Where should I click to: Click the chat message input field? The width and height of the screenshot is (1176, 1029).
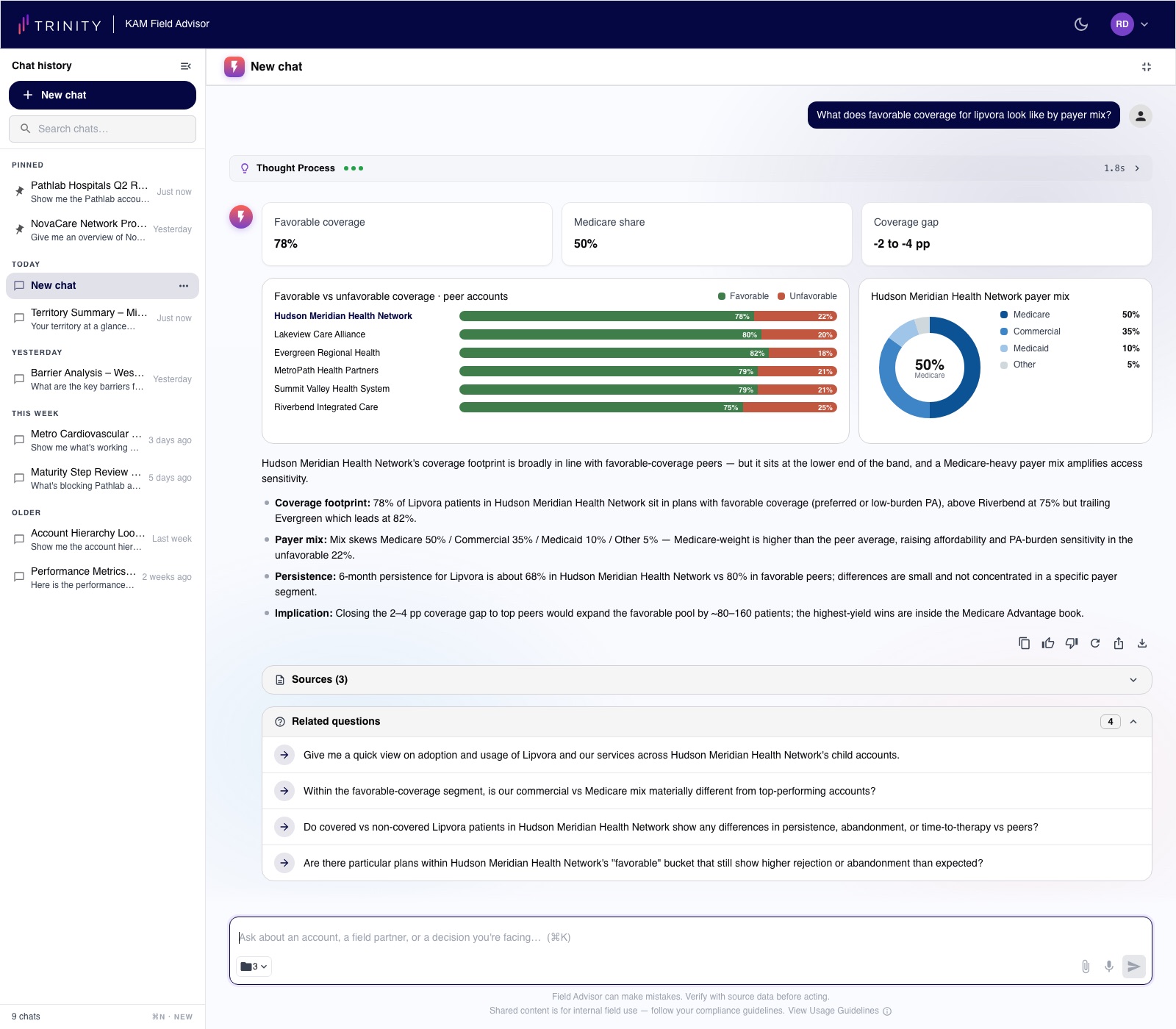point(691,937)
